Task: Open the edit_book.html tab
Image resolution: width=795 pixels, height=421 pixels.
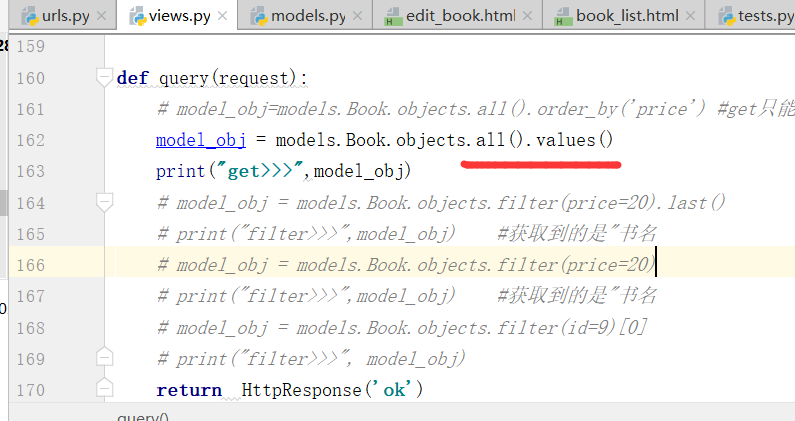Action: (x=457, y=16)
